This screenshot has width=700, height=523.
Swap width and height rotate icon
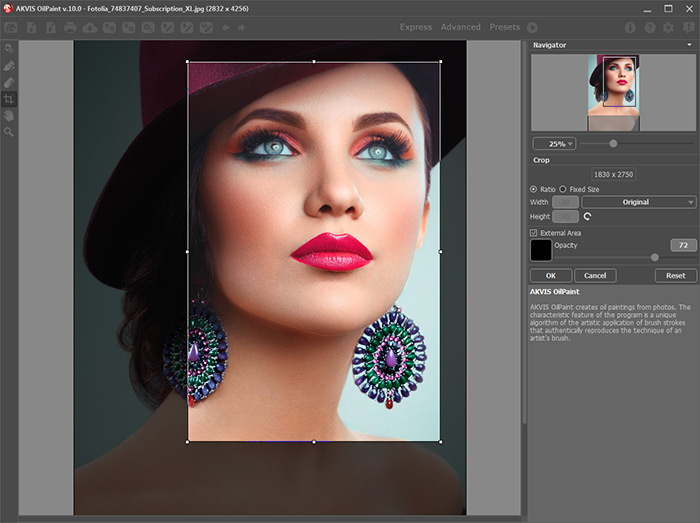coord(587,216)
